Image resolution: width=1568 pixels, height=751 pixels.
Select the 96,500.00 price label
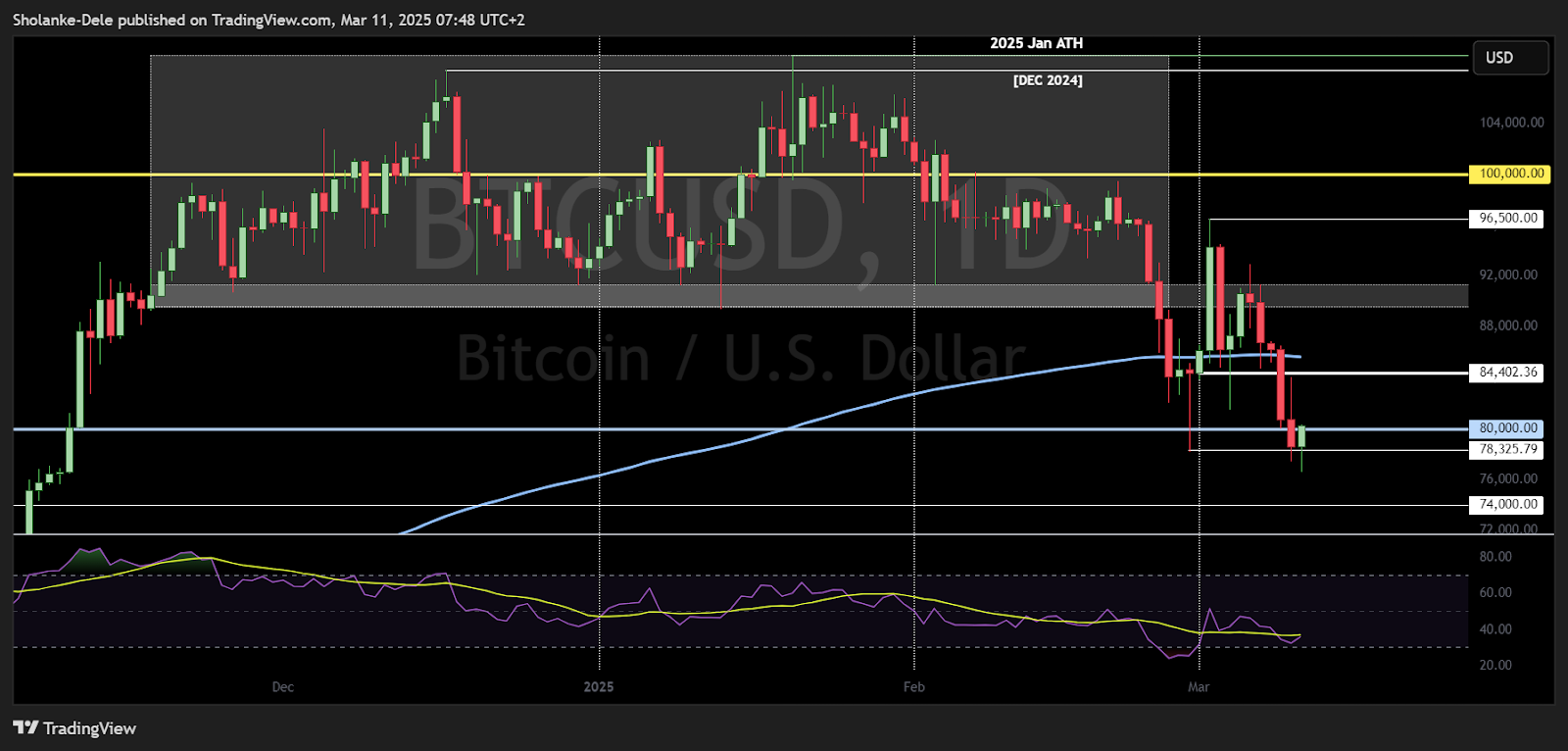point(1507,219)
